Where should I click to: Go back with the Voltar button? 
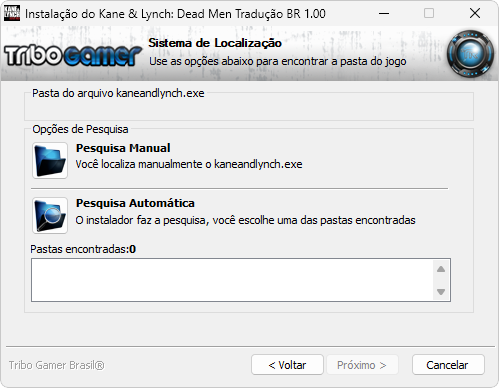(287, 365)
